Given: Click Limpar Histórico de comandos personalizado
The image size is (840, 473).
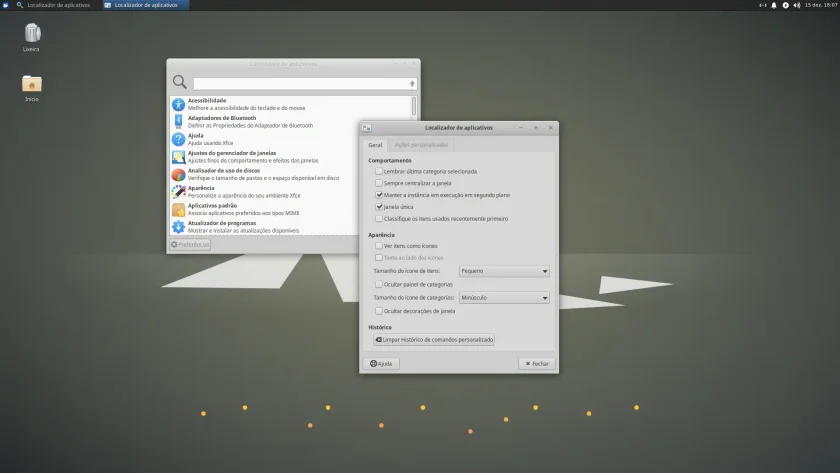Looking at the screenshot, I should tap(434, 340).
